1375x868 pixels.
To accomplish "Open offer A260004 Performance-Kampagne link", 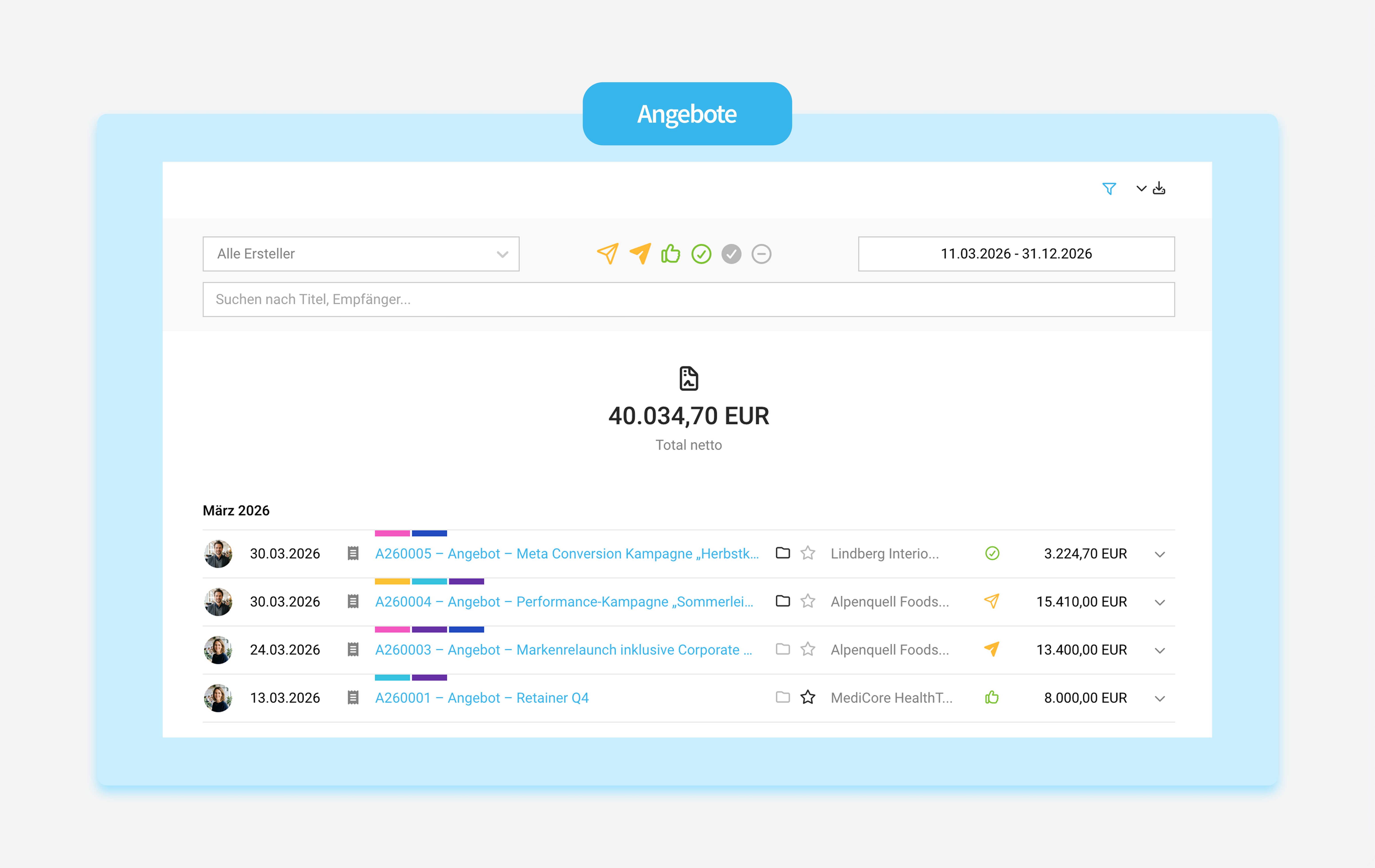I will pyautogui.click(x=564, y=601).
